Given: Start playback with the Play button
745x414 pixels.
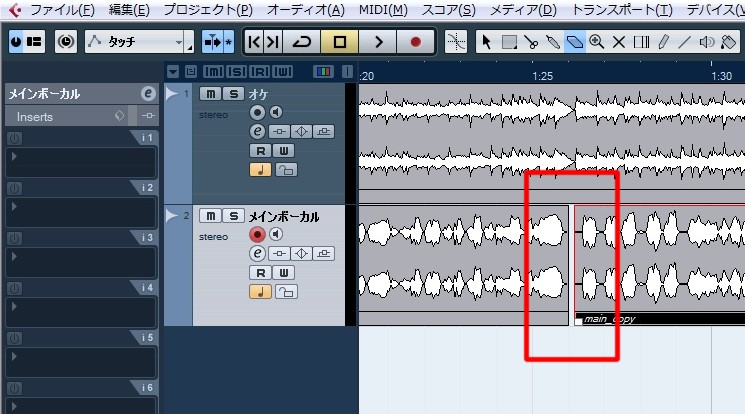Looking at the screenshot, I should (378, 42).
